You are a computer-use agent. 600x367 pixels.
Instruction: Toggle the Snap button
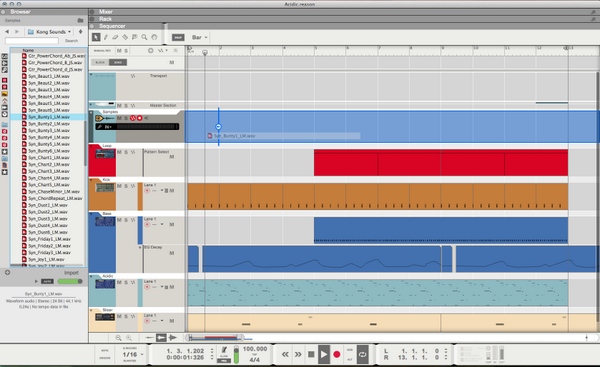pyautogui.click(x=178, y=37)
